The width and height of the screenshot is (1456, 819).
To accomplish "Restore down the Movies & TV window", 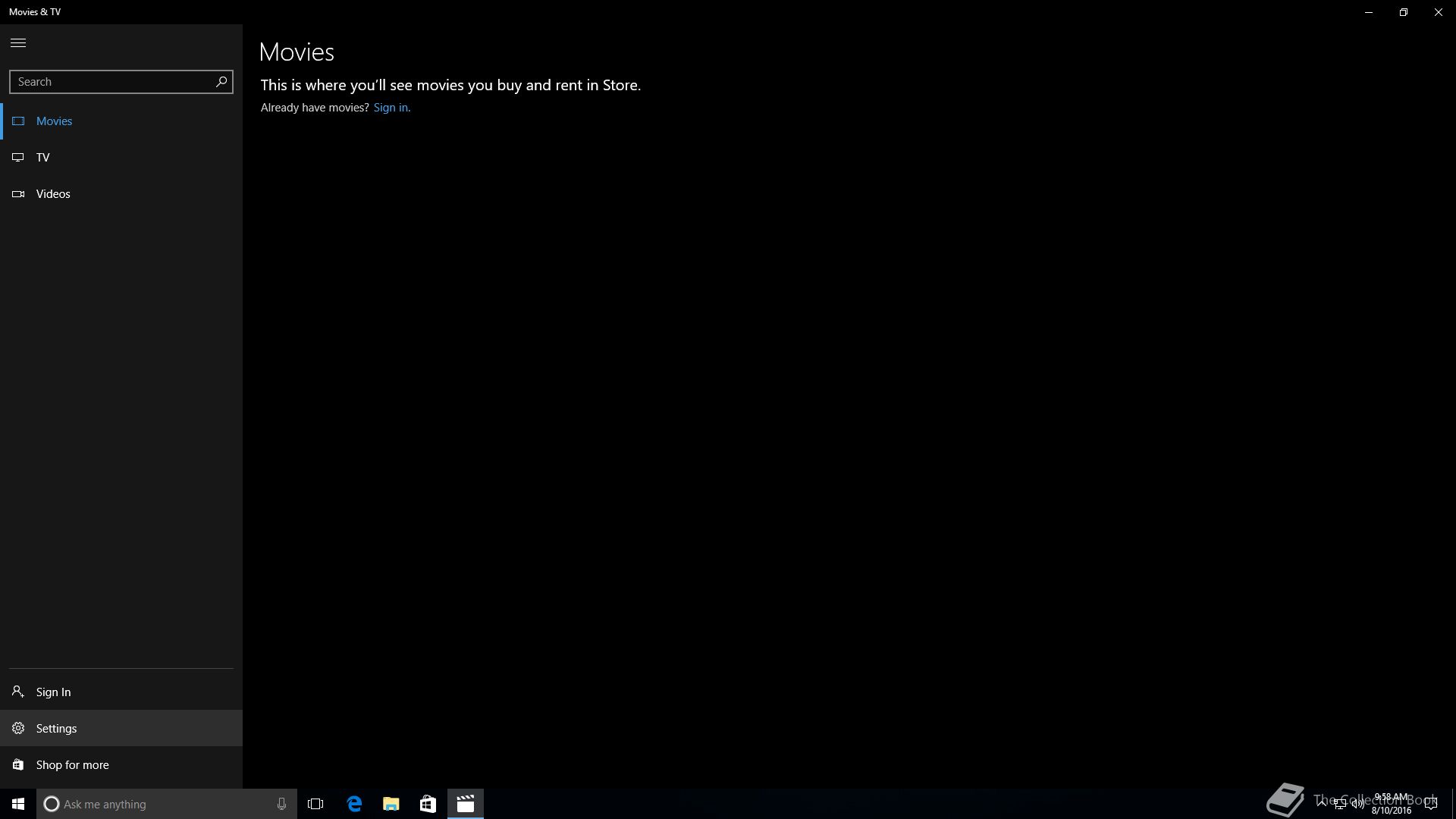I will click(x=1404, y=12).
